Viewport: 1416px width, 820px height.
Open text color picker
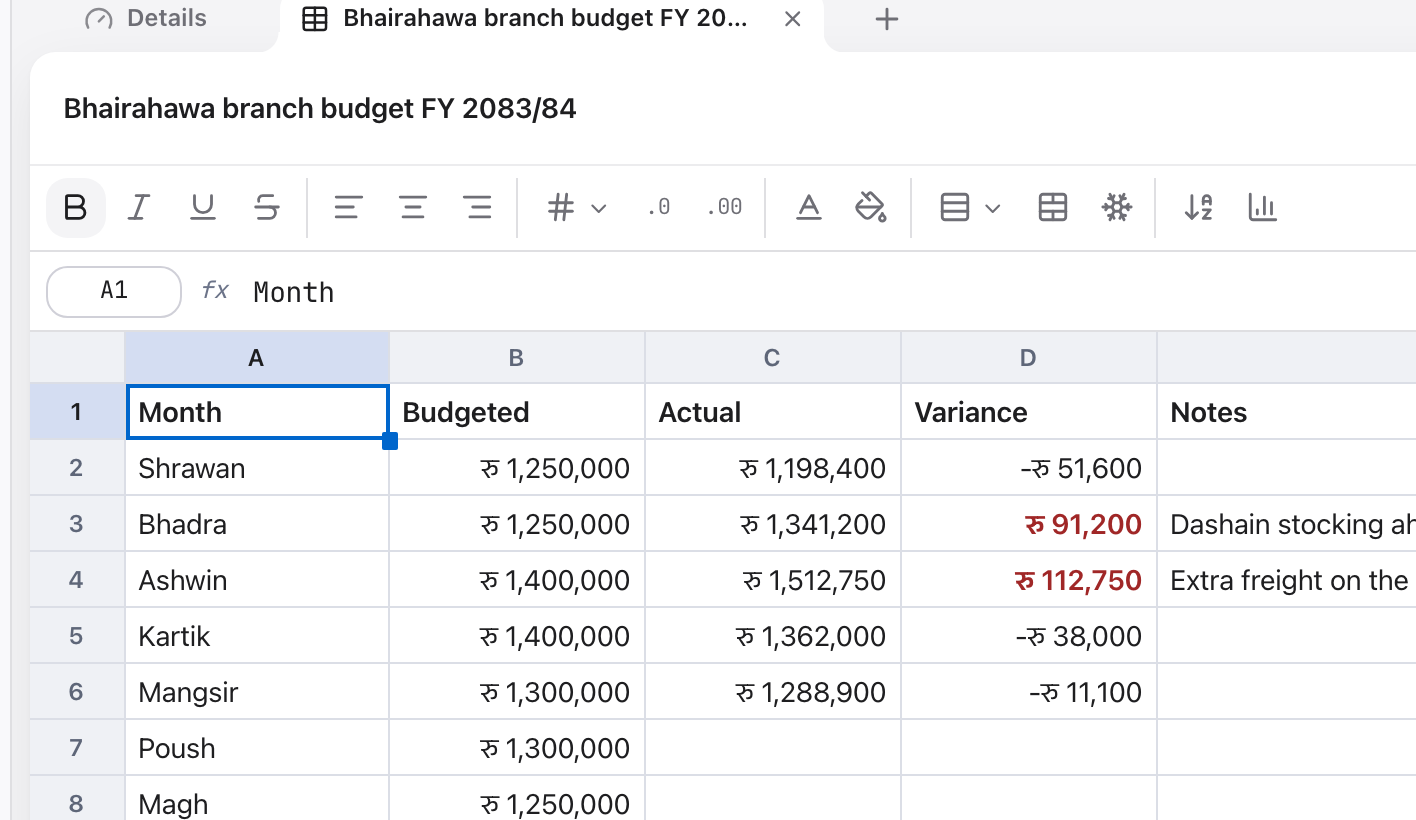point(809,208)
